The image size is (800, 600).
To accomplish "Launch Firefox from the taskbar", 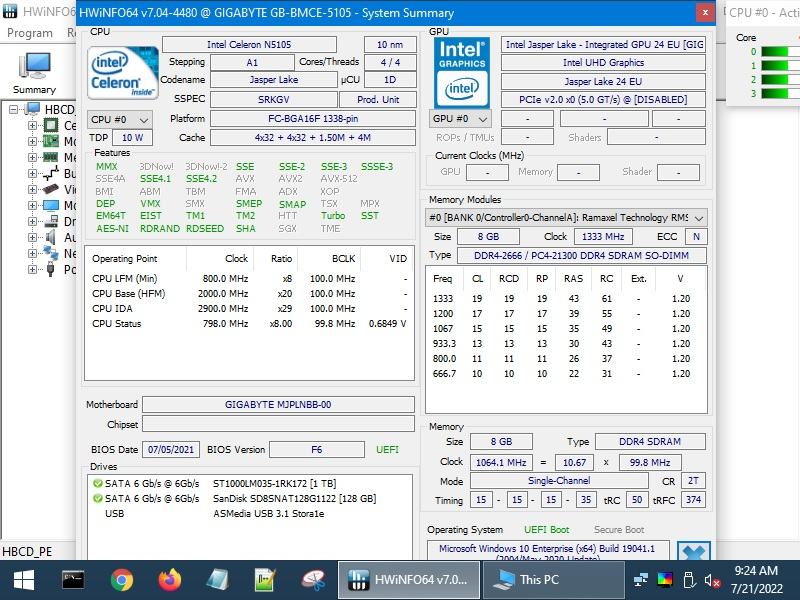I will coord(170,580).
